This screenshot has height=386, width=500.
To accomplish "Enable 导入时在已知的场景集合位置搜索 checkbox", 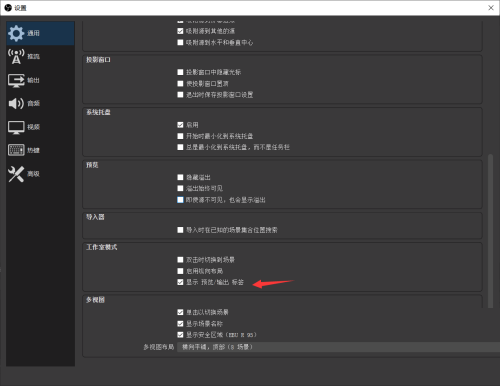I will click(x=180, y=230).
